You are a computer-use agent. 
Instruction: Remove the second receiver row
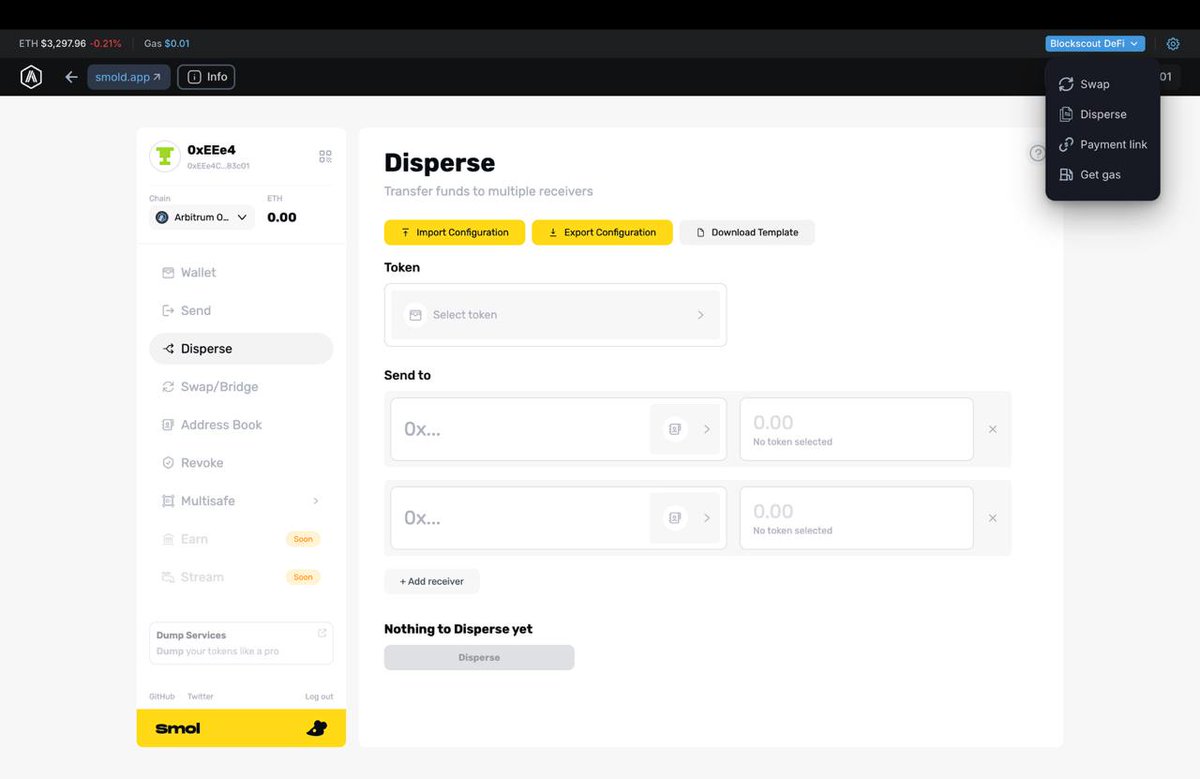point(993,518)
